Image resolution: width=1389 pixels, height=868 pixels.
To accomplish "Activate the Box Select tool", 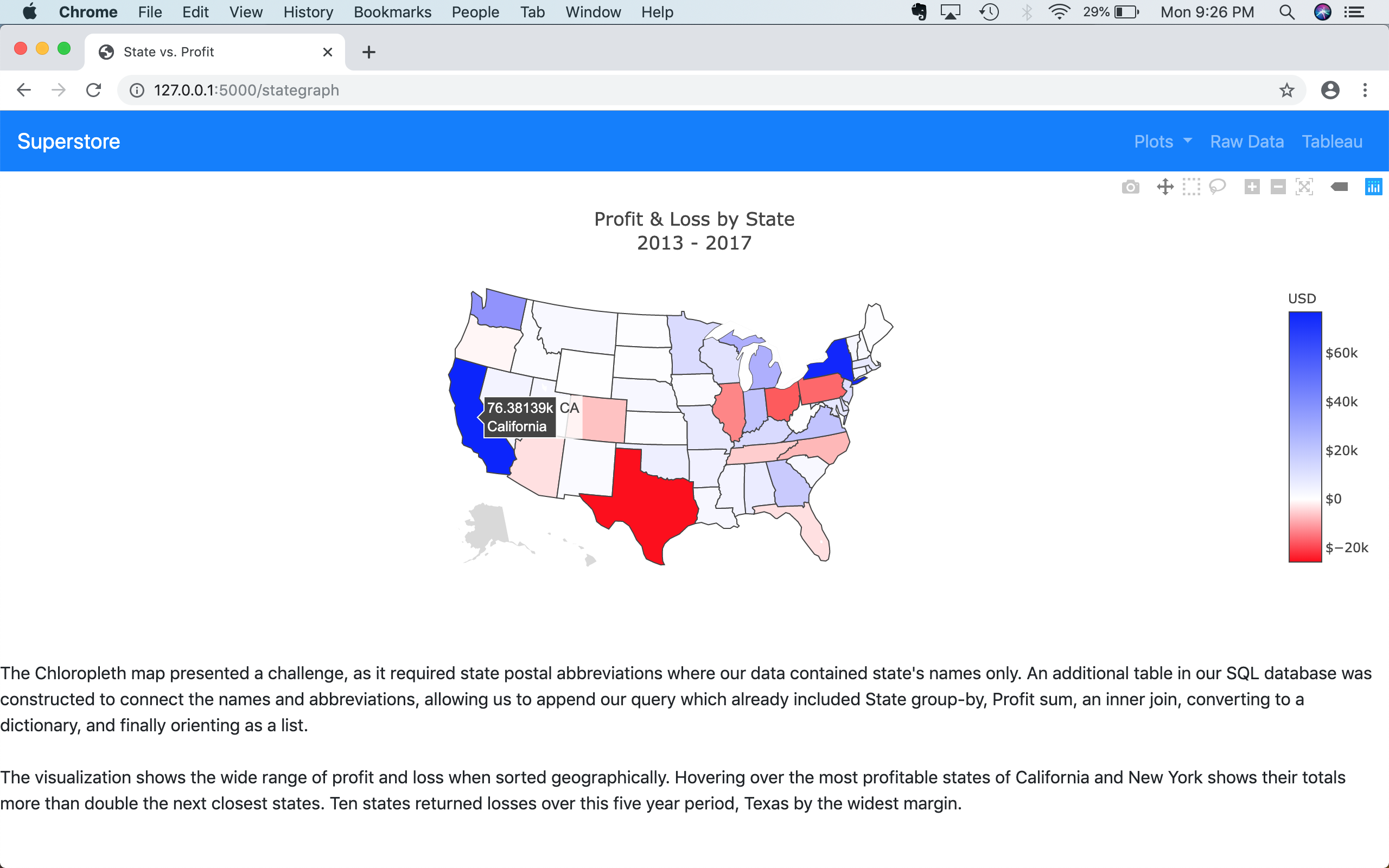I will [1191, 187].
